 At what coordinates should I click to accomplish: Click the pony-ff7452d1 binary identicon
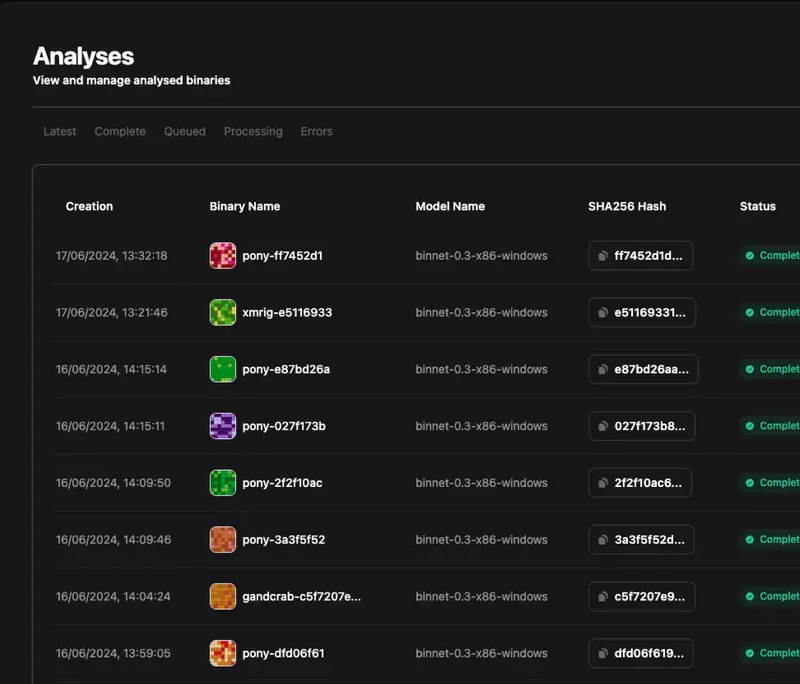pyautogui.click(x=223, y=256)
